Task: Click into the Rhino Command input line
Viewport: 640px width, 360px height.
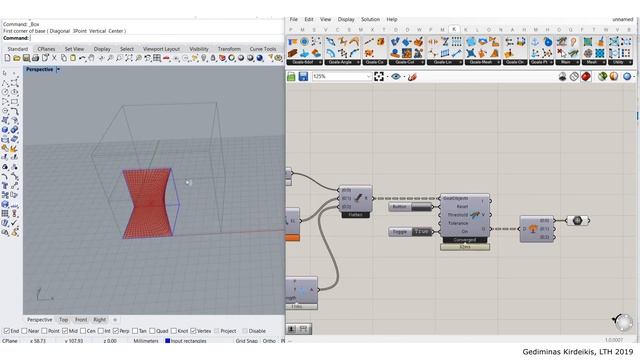Action: point(157,38)
